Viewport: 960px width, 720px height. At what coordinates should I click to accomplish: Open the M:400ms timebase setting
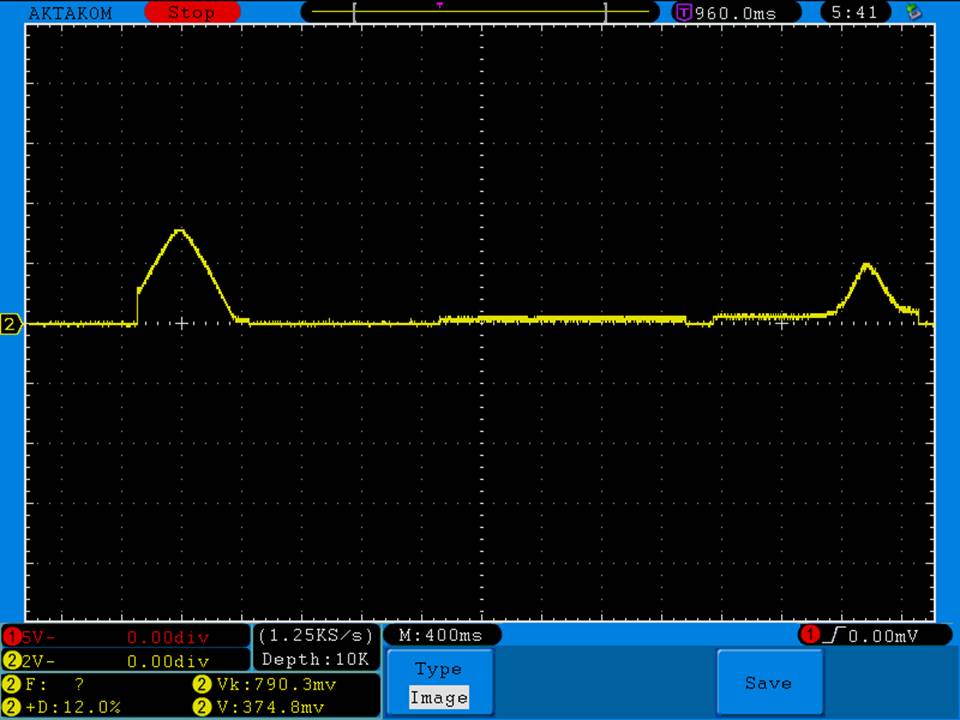coord(441,635)
